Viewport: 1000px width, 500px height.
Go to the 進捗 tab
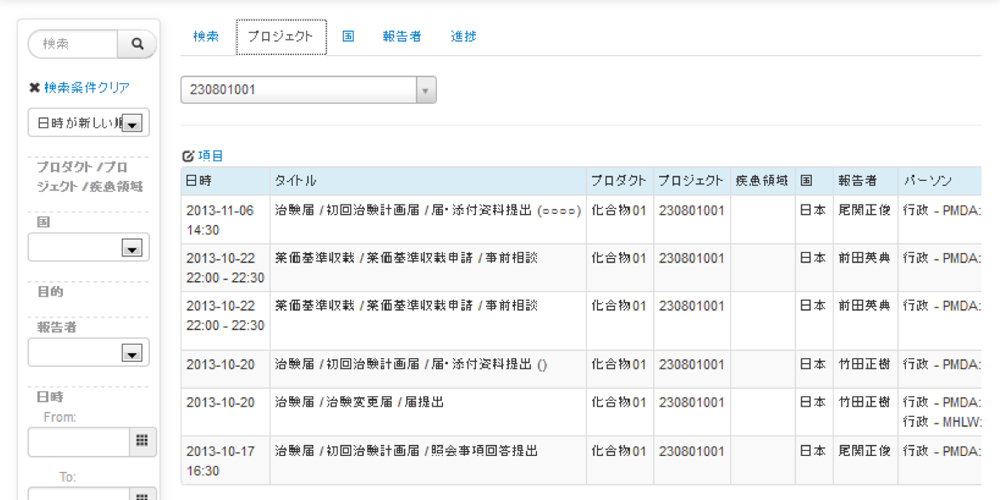[463, 36]
